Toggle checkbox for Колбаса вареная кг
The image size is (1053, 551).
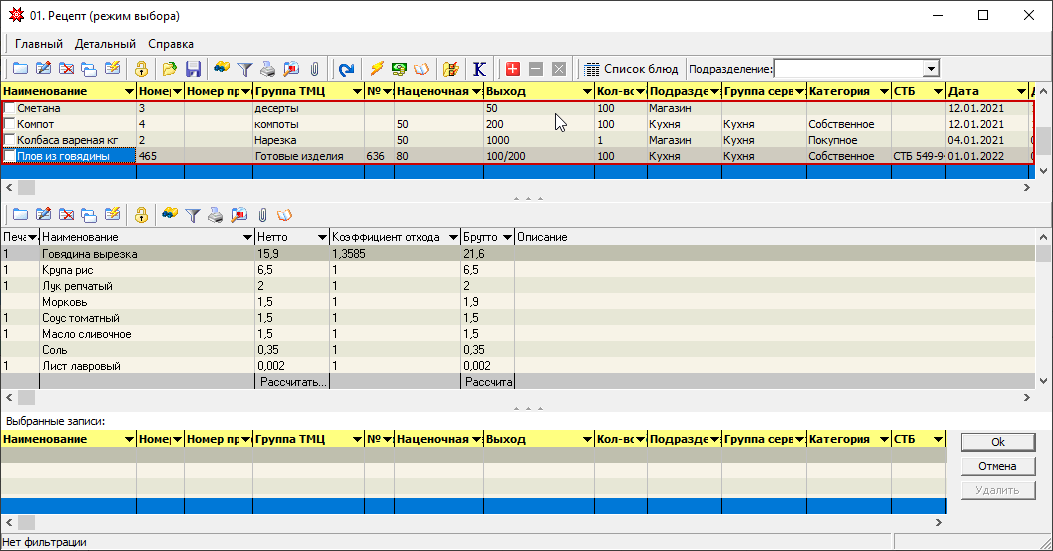pos(10,140)
